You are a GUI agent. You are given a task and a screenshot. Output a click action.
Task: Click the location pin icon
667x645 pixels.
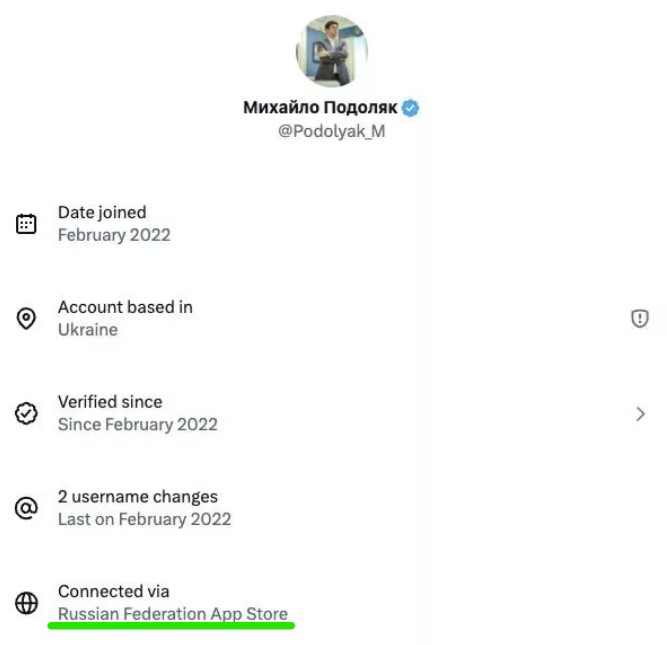coord(26,318)
